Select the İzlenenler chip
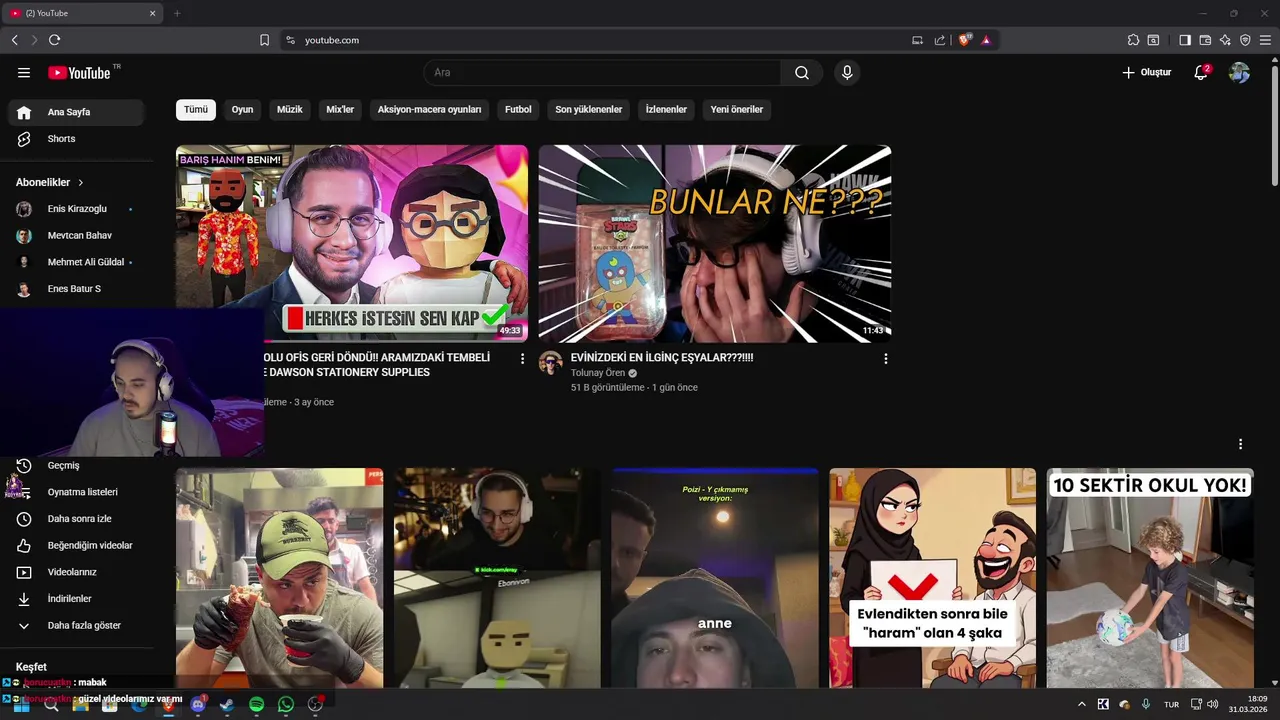Screen dimensions: 1280x720 [x=666, y=110]
